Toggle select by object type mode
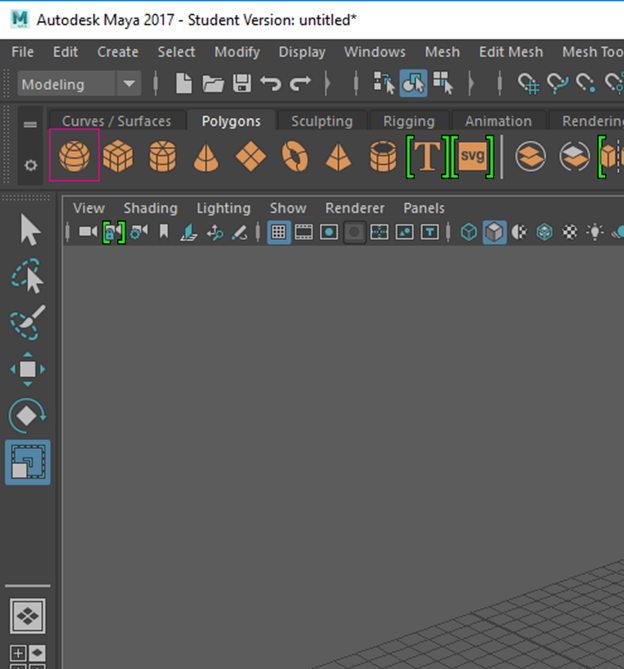The width and height of the screenshot is (624, 669). [413, 83]
